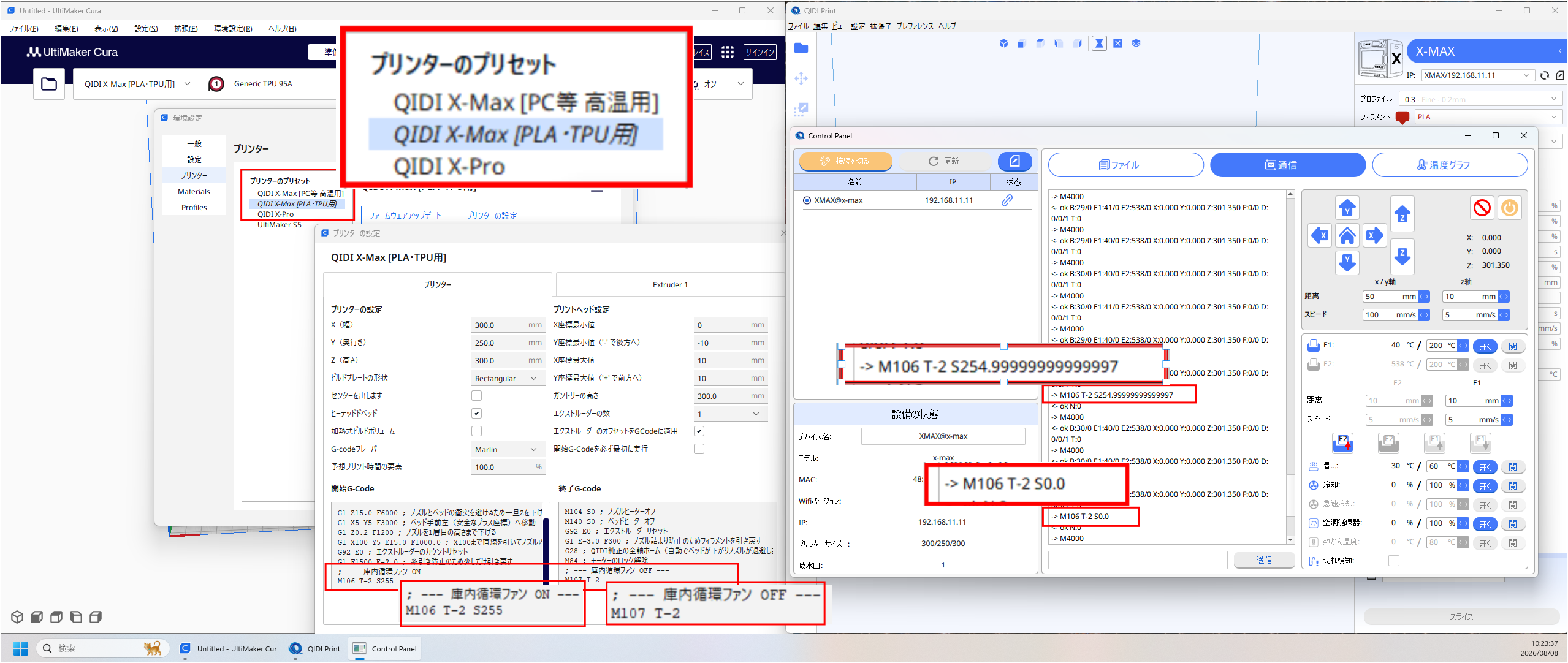
Task: Select the Extruder 1 tab
Action: coord(670,285)
